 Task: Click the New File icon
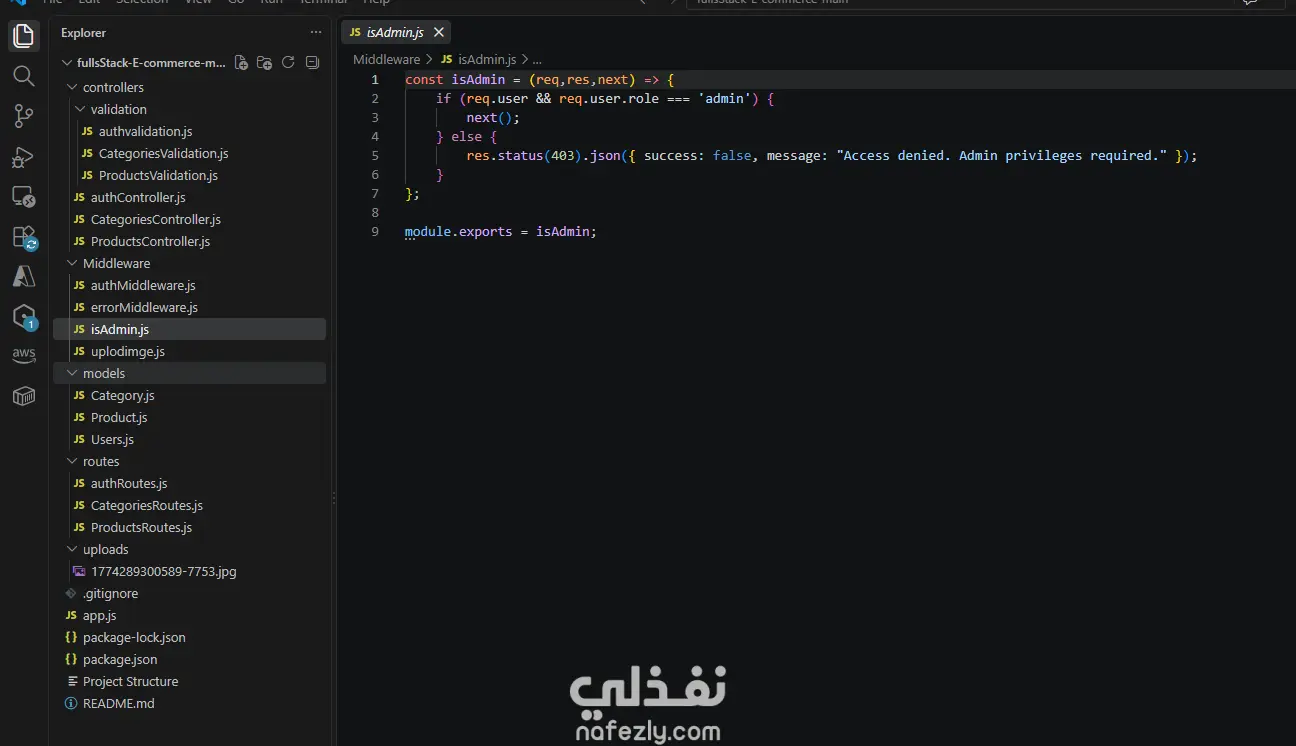(241, 63)
